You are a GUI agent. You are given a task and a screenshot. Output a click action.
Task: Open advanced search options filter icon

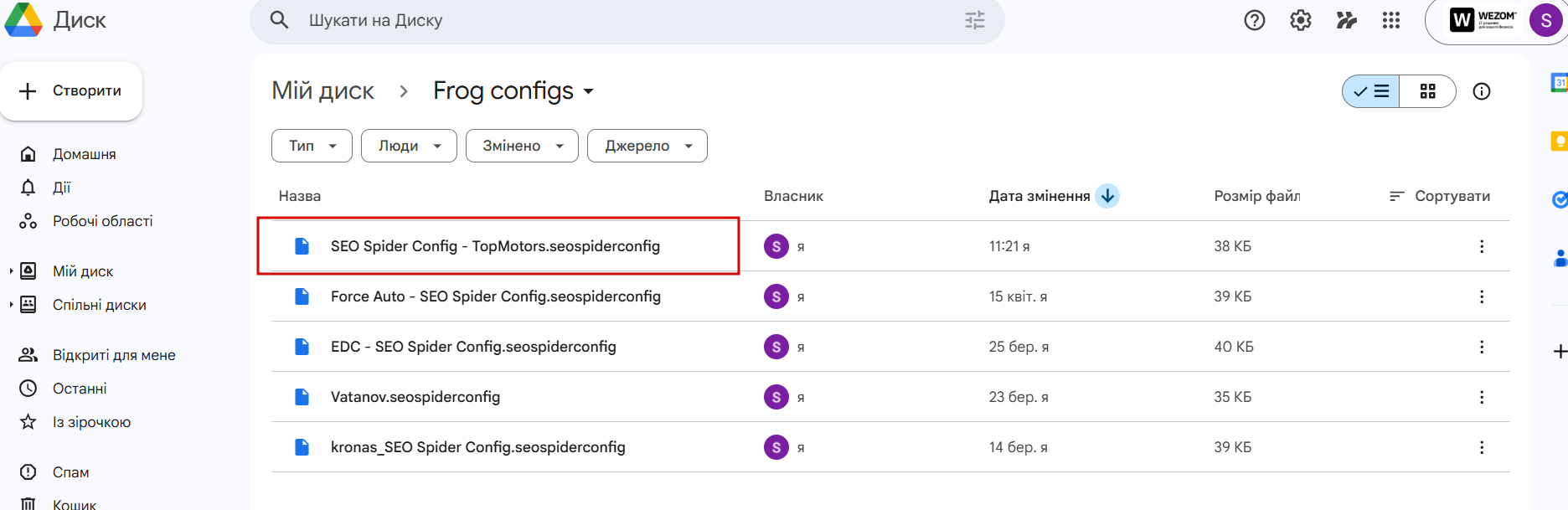(x=974, y=20)
